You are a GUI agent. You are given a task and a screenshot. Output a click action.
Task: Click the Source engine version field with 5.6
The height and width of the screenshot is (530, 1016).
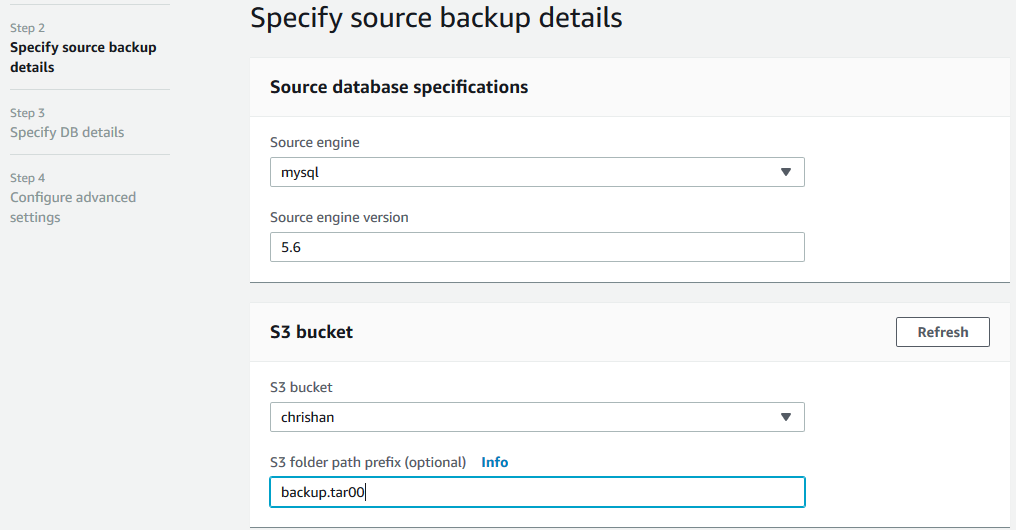click(x=536, y=247)
